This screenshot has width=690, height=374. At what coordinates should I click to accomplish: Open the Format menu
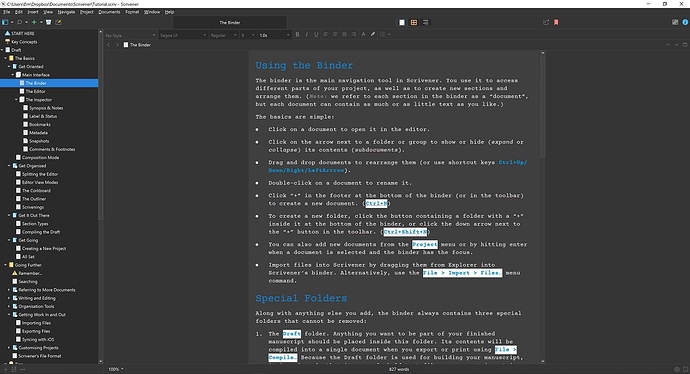132,12
